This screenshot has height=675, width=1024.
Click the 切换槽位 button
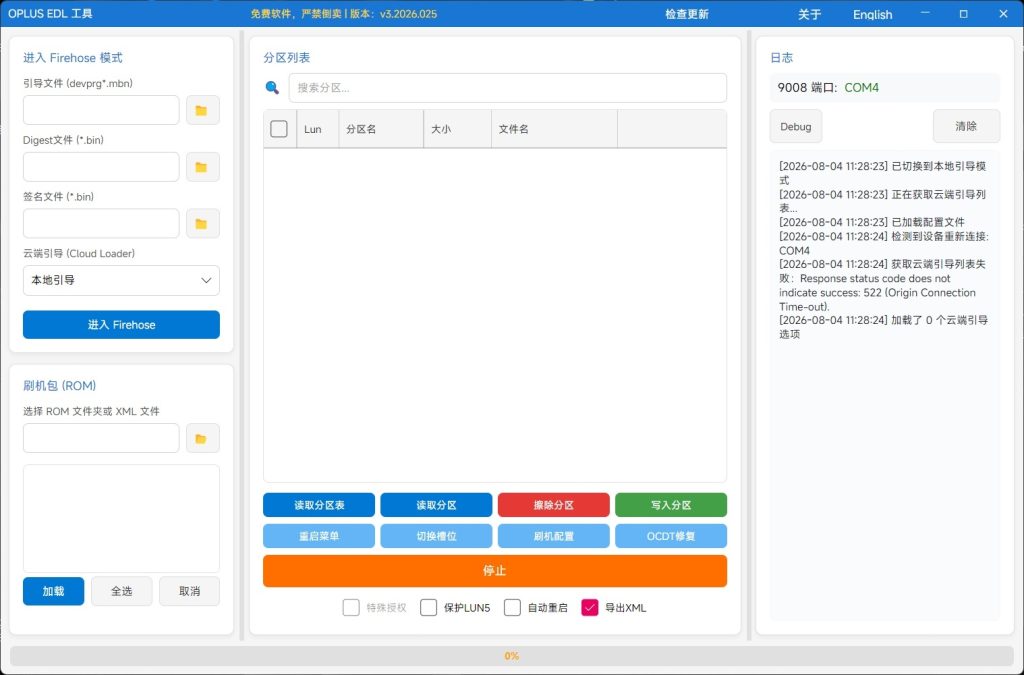[436, 536]
